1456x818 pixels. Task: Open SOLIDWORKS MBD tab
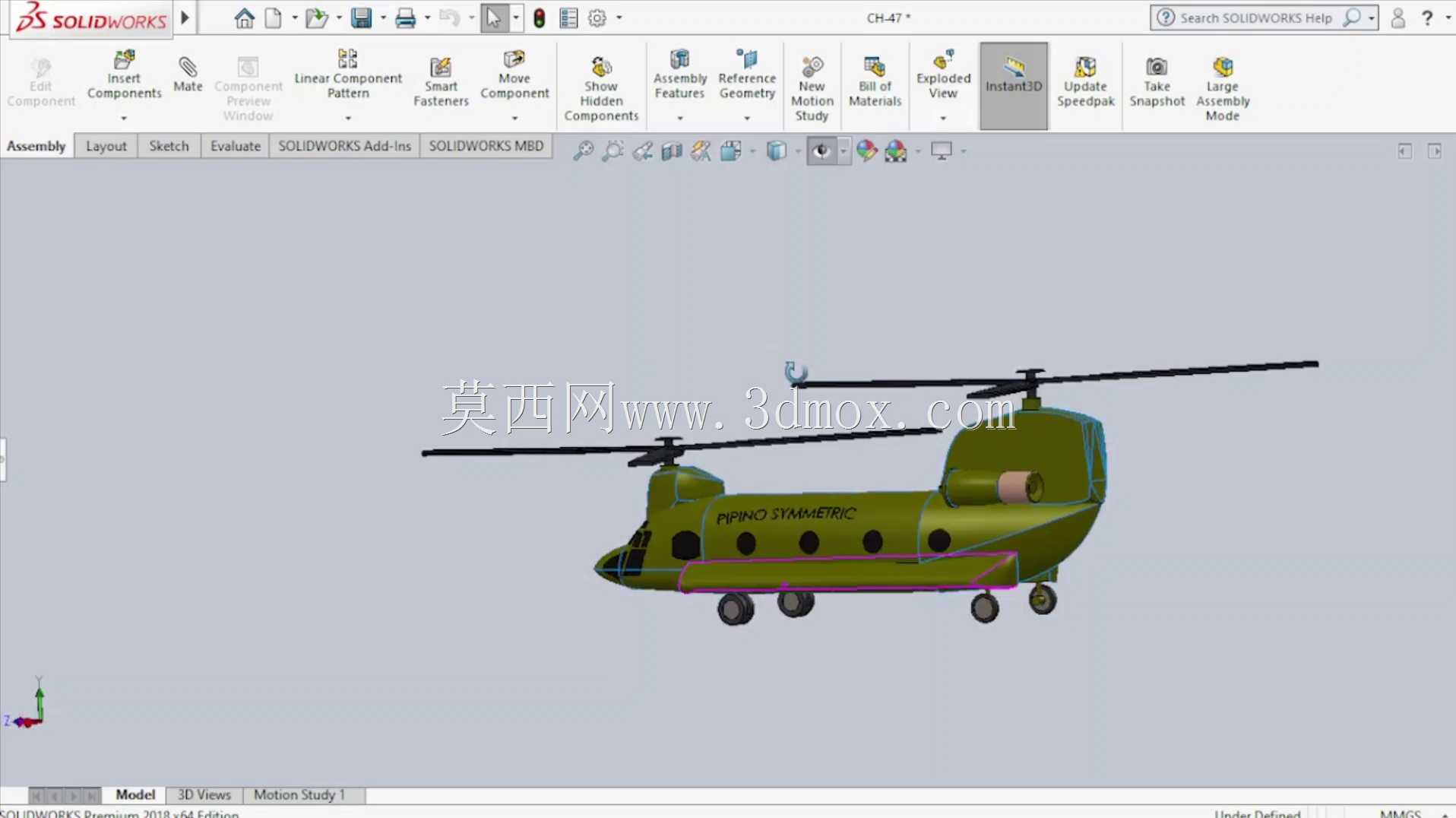tap(486, 146)
